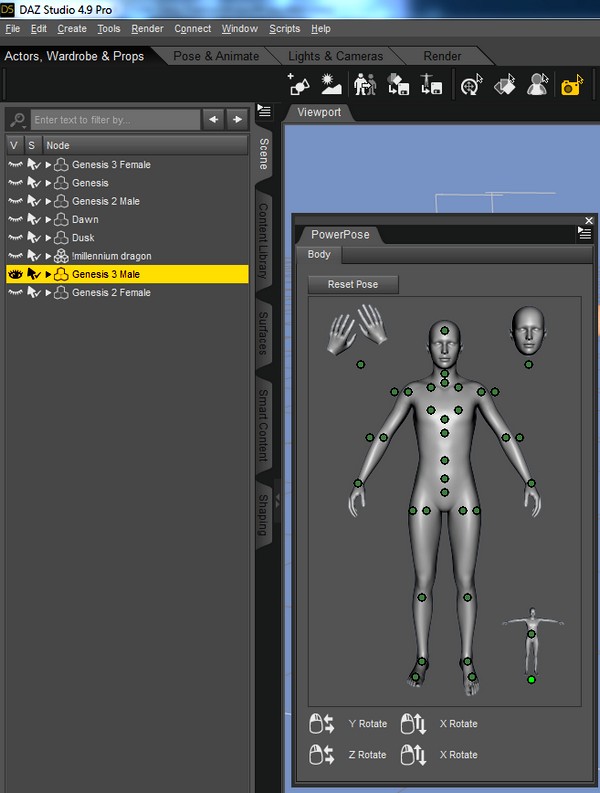Screen dimensions: 600x793
Task: Click the Body tab in PowerPose
Action: [319, 254]
